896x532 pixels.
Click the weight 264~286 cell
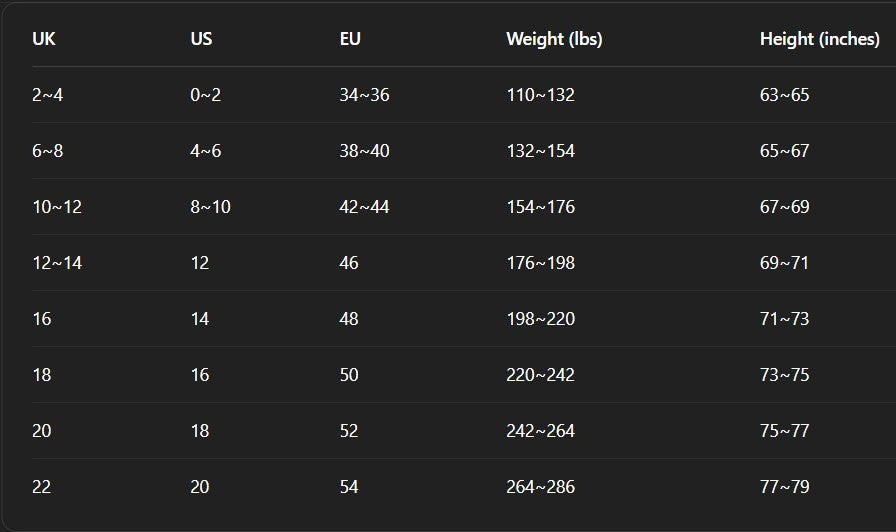tap(540, 487)
